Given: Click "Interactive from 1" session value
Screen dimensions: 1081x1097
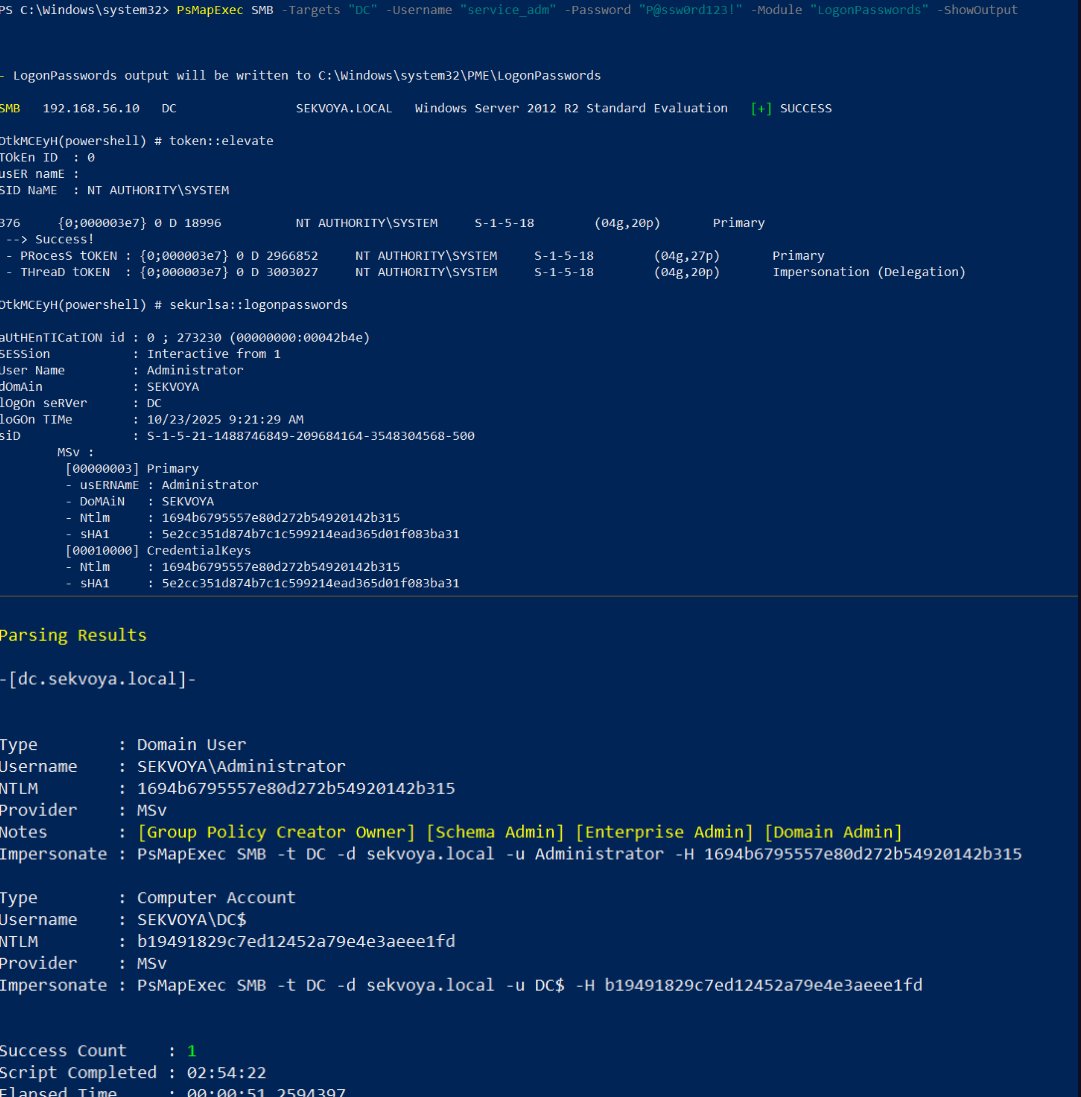Looking at the screenshot, I should [x=213, y=354].
